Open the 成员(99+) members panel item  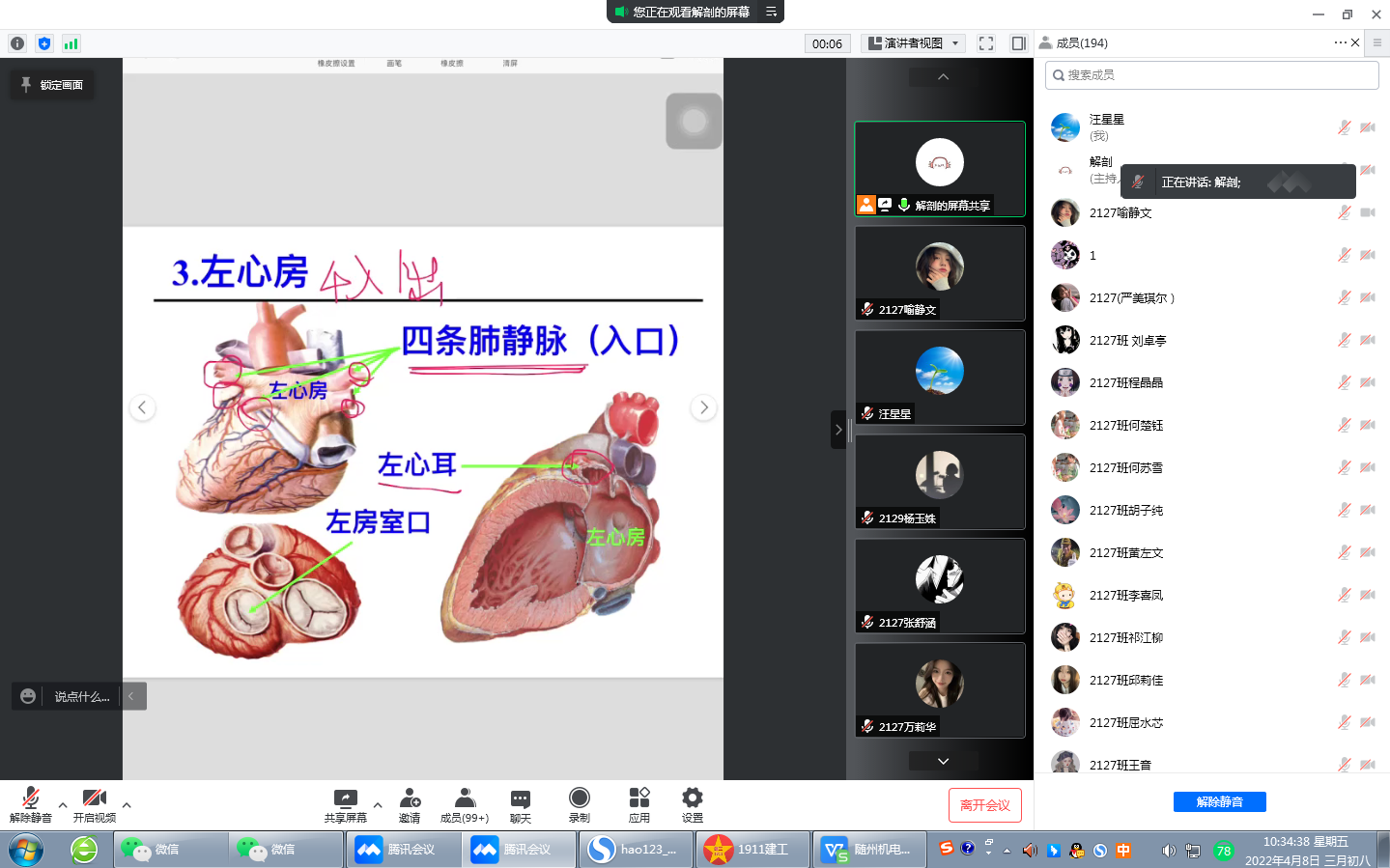pyautogui.click(x=465, y=803)
